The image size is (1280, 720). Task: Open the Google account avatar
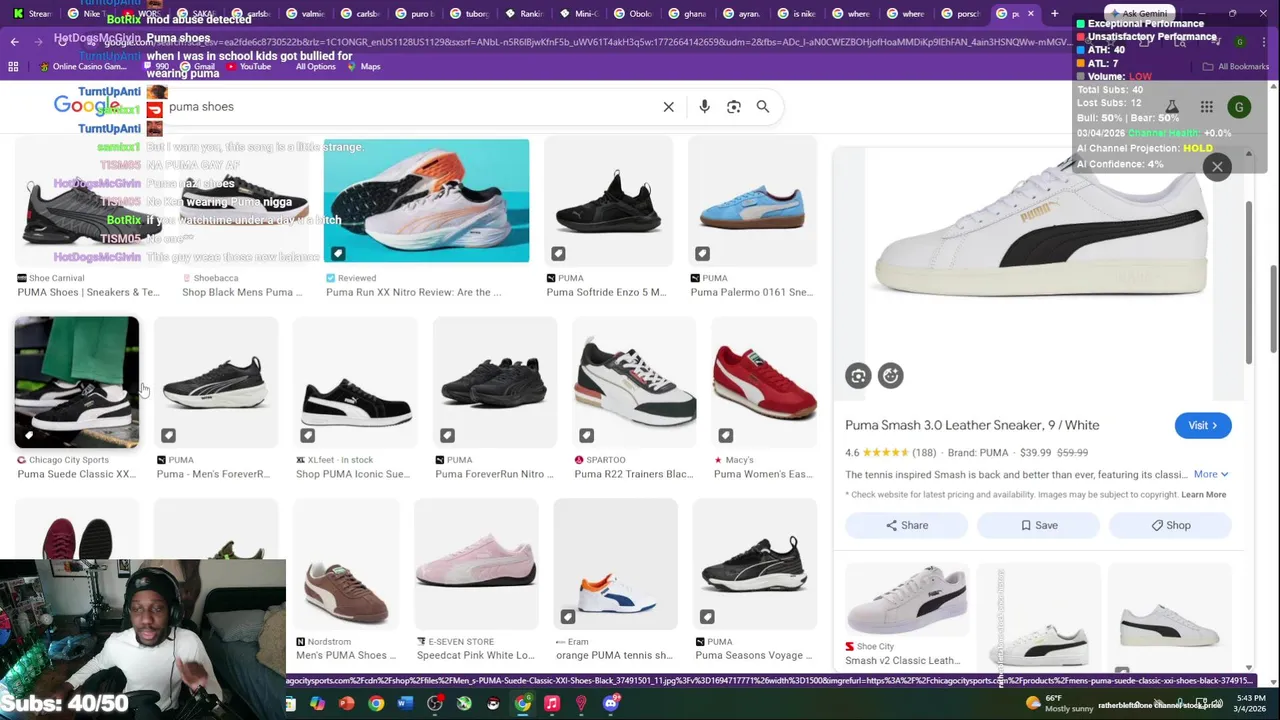click(1239, 107)
